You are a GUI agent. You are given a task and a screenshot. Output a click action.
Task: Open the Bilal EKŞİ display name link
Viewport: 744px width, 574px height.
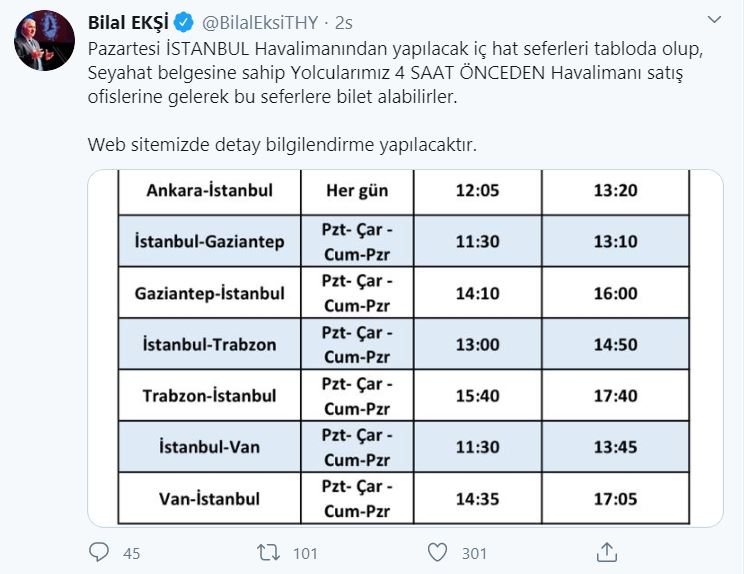click(x=128, y=22)
